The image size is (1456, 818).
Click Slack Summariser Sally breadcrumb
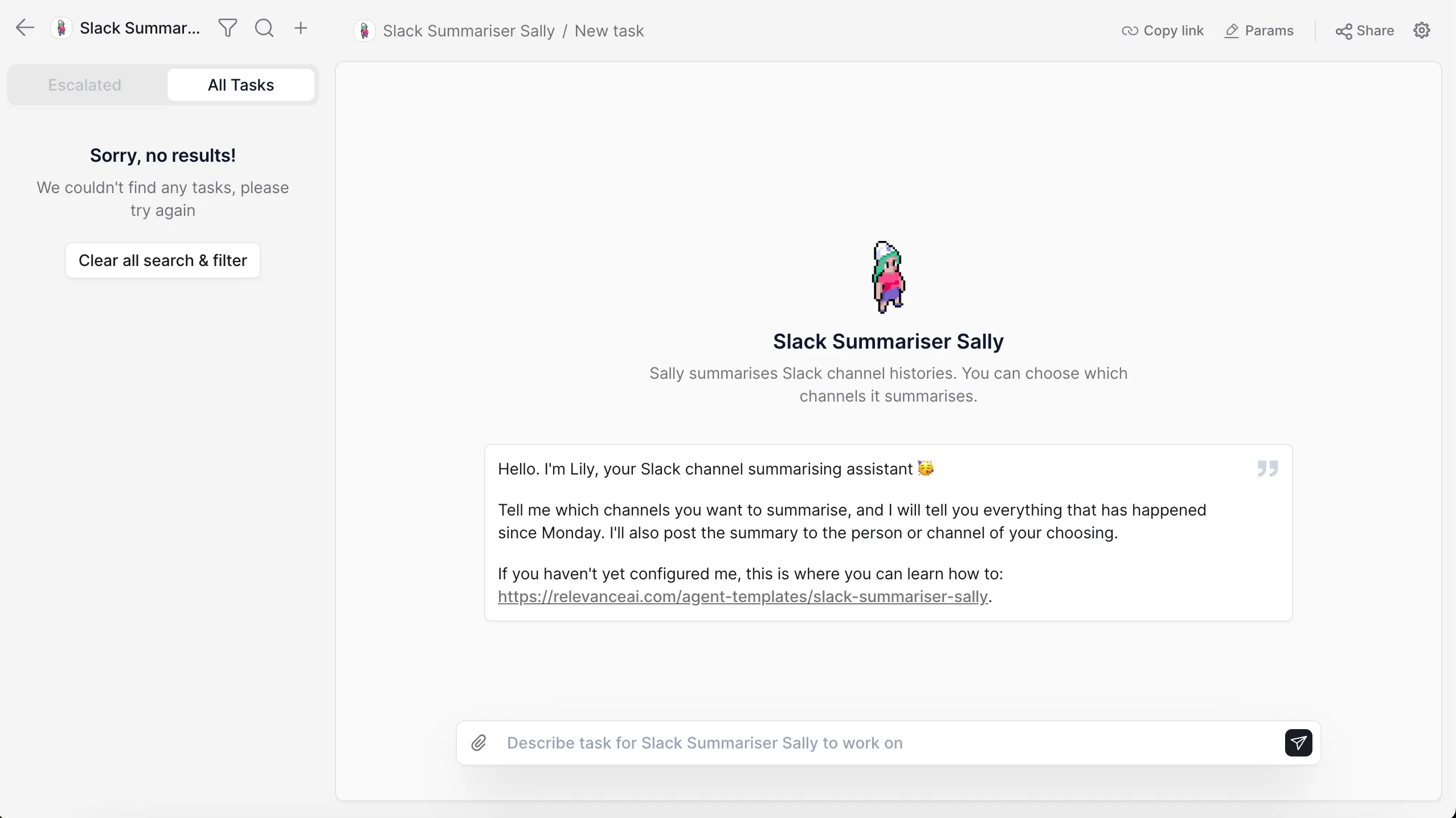pos(468,31)
